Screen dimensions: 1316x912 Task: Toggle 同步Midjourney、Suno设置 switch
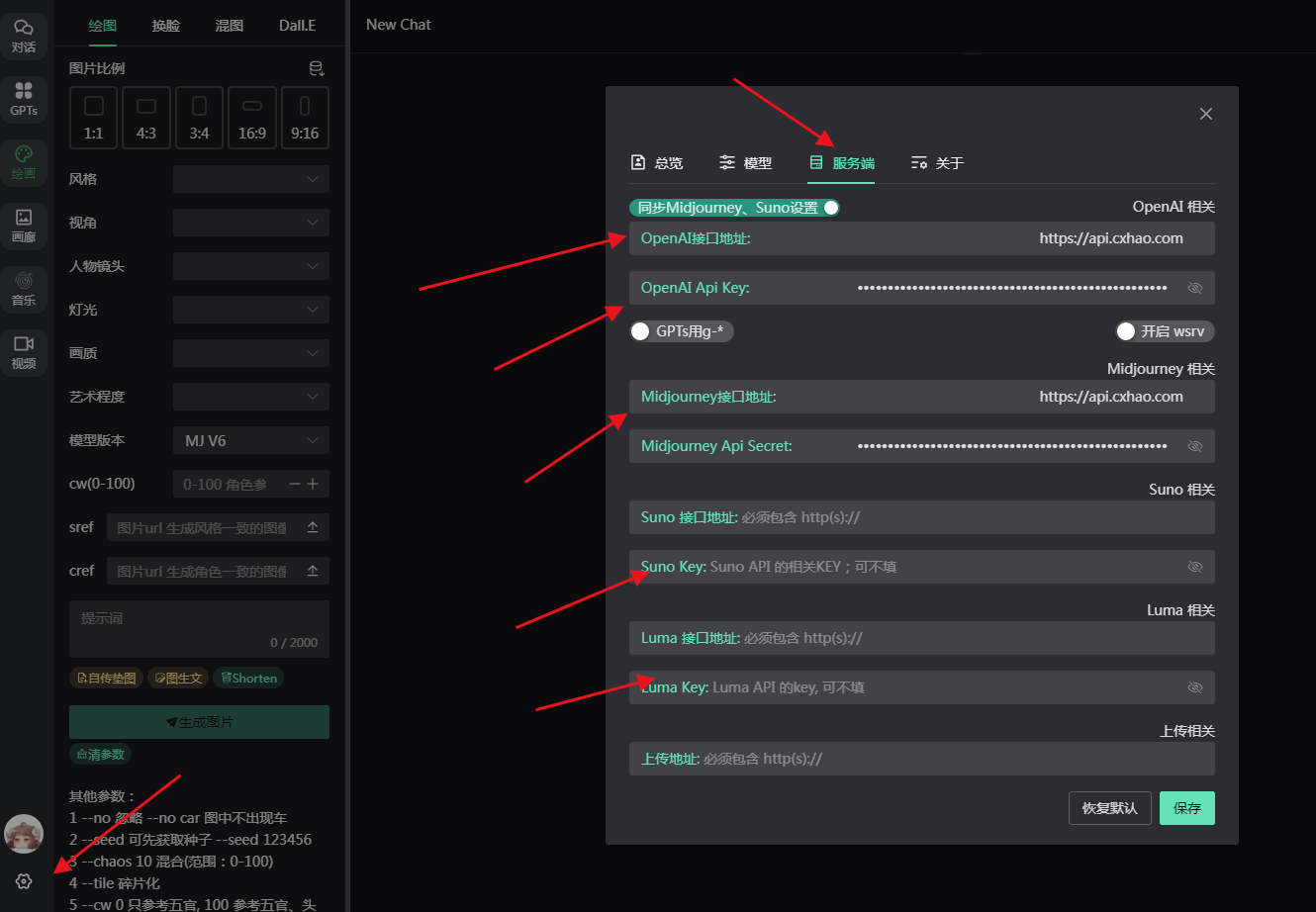734,208
